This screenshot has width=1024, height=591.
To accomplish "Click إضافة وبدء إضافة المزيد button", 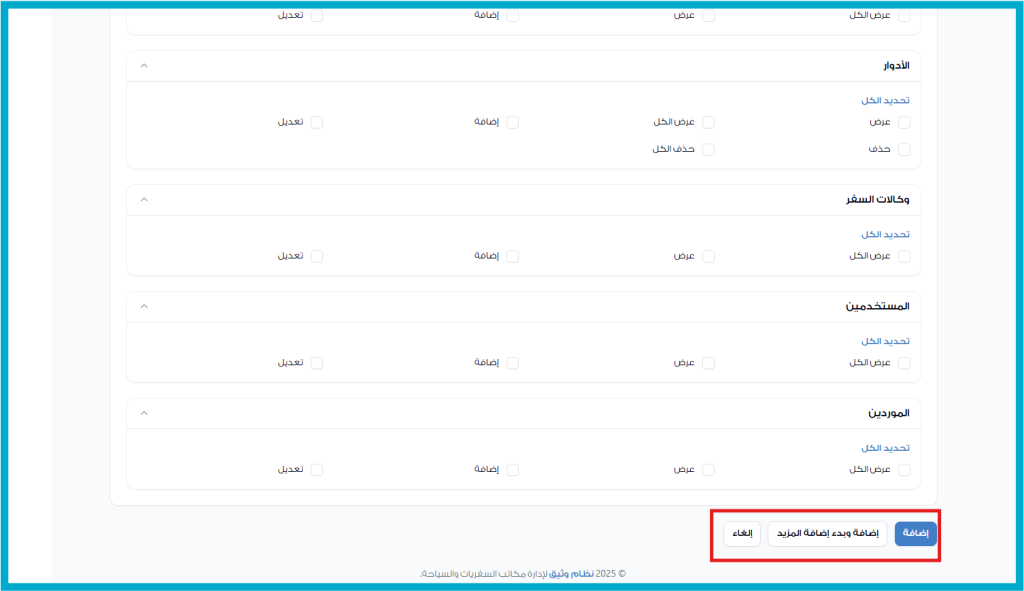I will (827, 534).
